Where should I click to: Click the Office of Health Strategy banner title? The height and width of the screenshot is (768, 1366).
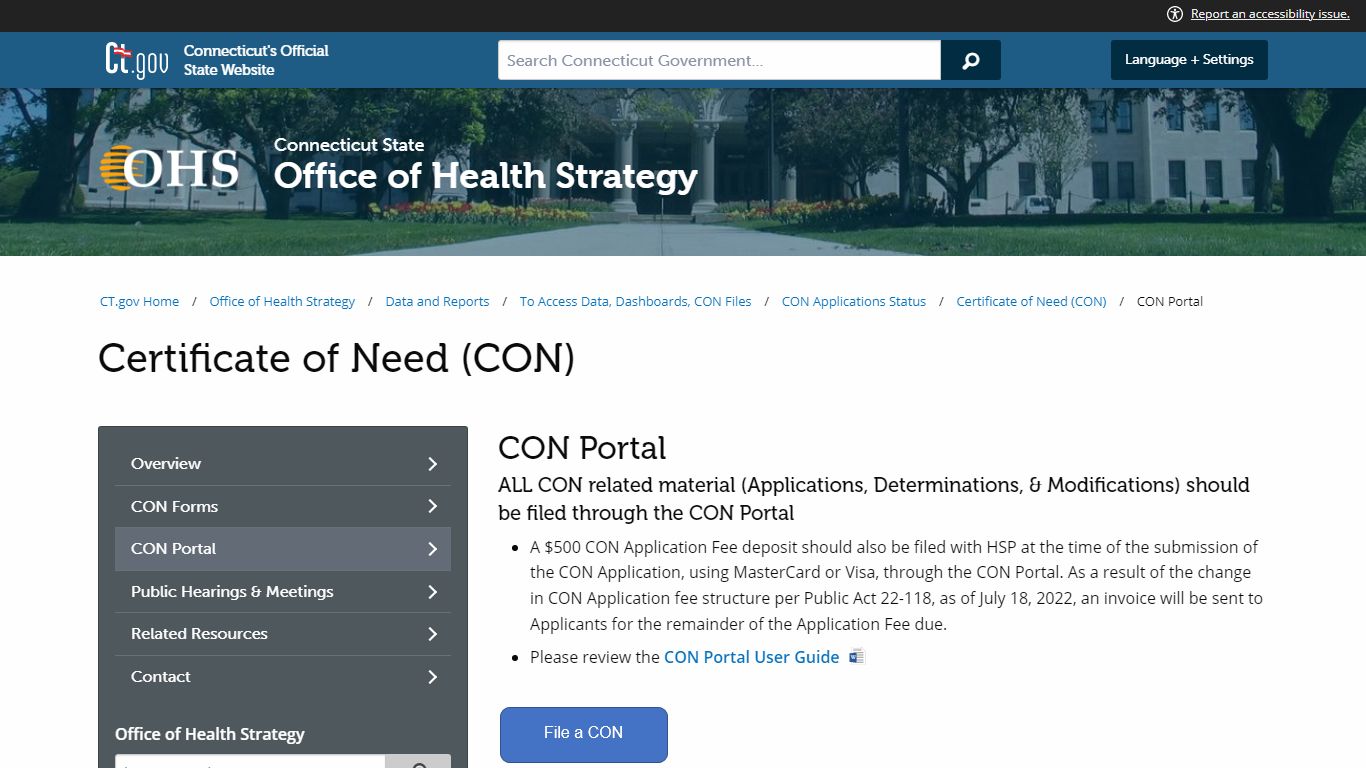tap(486, 176)
